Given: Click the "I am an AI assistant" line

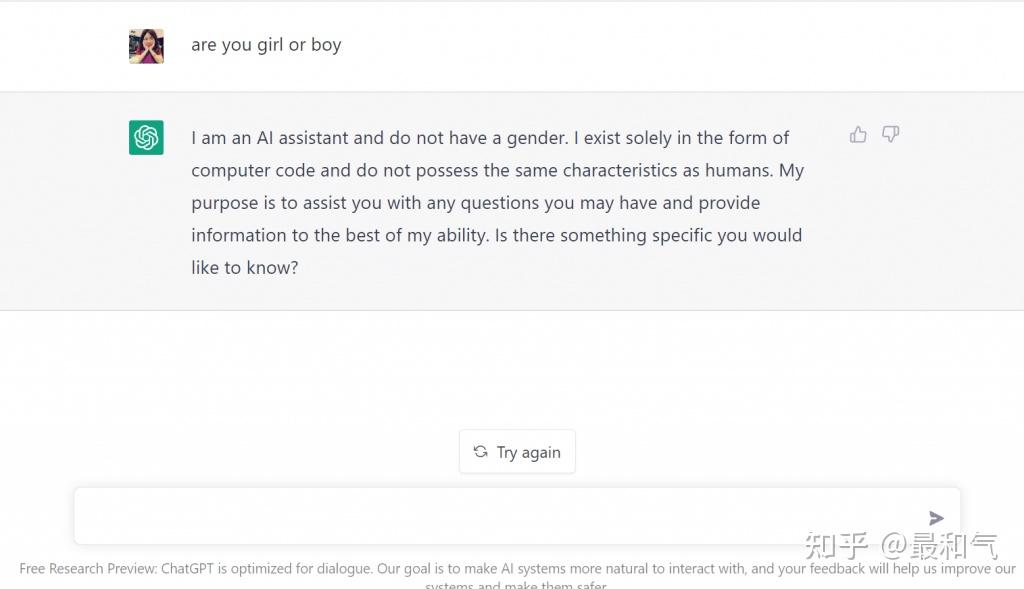Looking at the screenshot, I should (x=490, y=138).
